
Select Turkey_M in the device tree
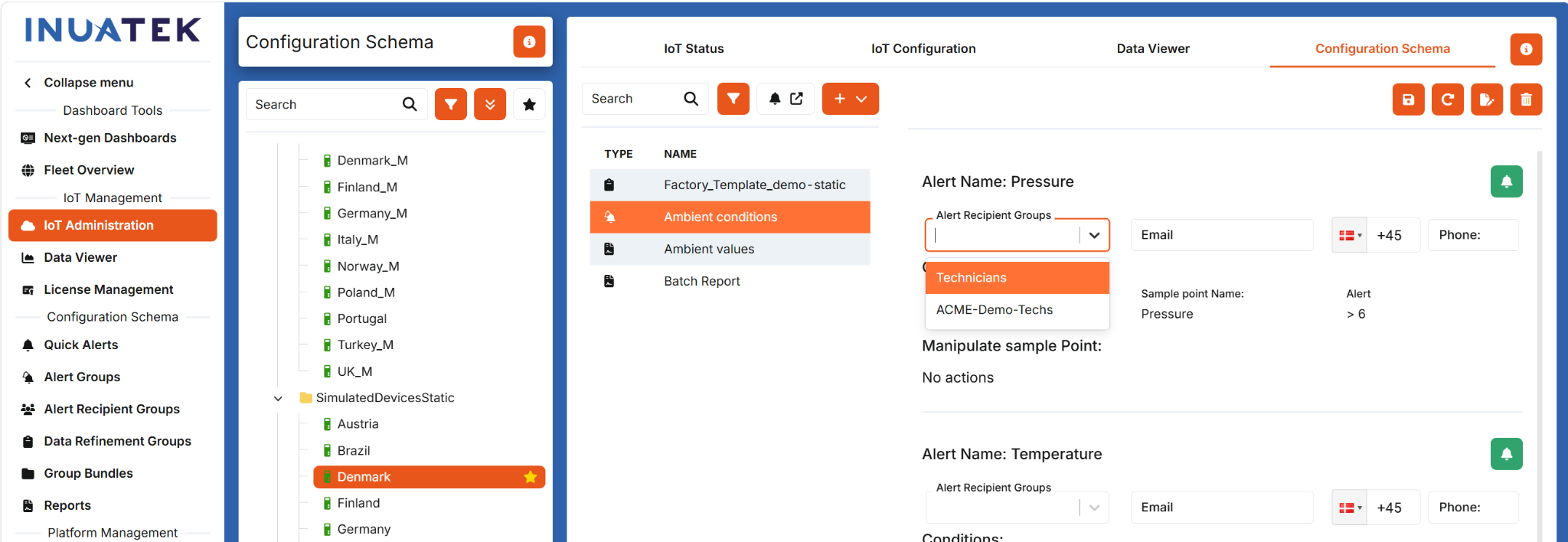[365, 345]
